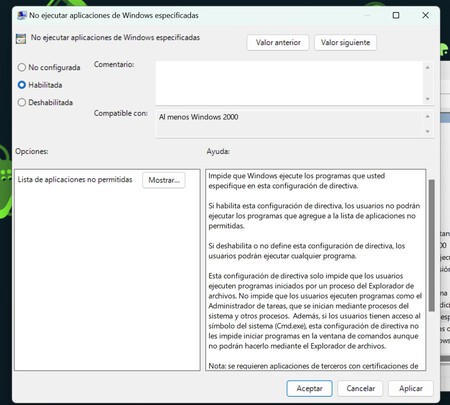
Task: Click the Compatible con scroll up arrow
Action: coord(428,116)
